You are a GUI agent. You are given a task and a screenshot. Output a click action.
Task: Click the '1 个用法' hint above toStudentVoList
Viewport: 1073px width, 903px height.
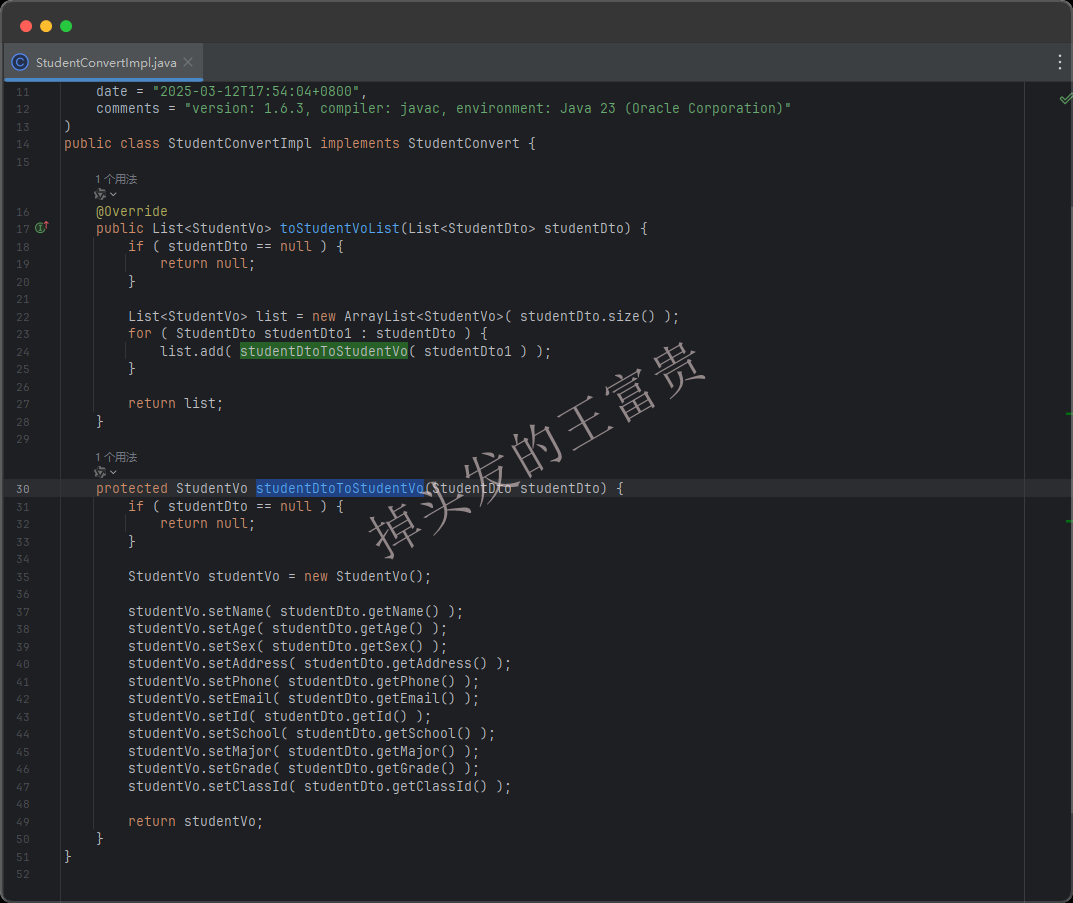116,179
